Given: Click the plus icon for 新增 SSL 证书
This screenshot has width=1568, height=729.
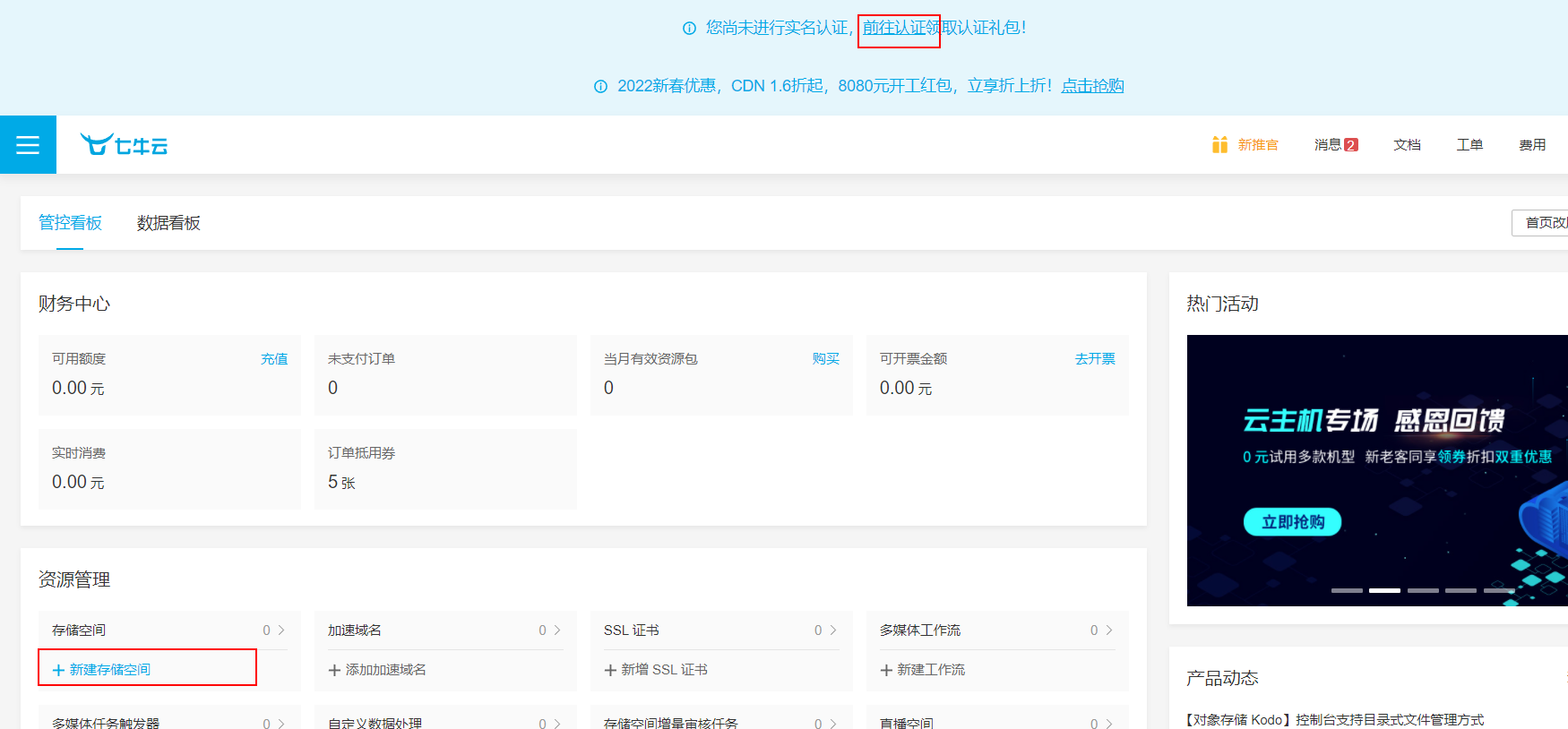Looking at the screenshot, I should 610,670.
